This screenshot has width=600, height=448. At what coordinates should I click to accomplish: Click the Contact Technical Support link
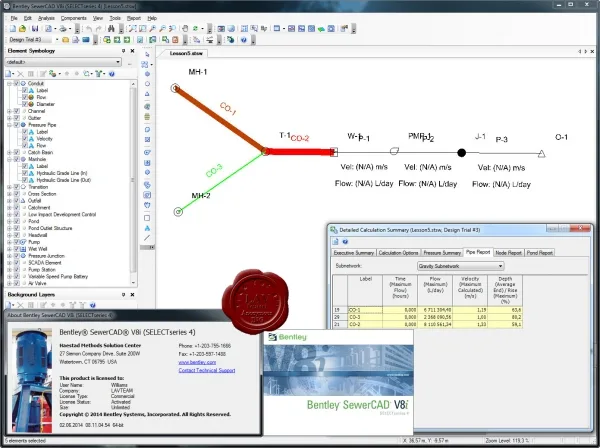coord(207,370)
